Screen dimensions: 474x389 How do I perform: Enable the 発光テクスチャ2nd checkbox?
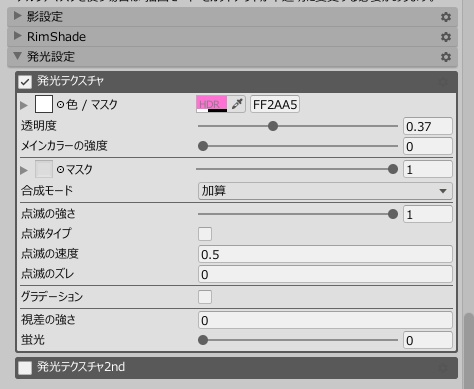click(x=25, y=368)
